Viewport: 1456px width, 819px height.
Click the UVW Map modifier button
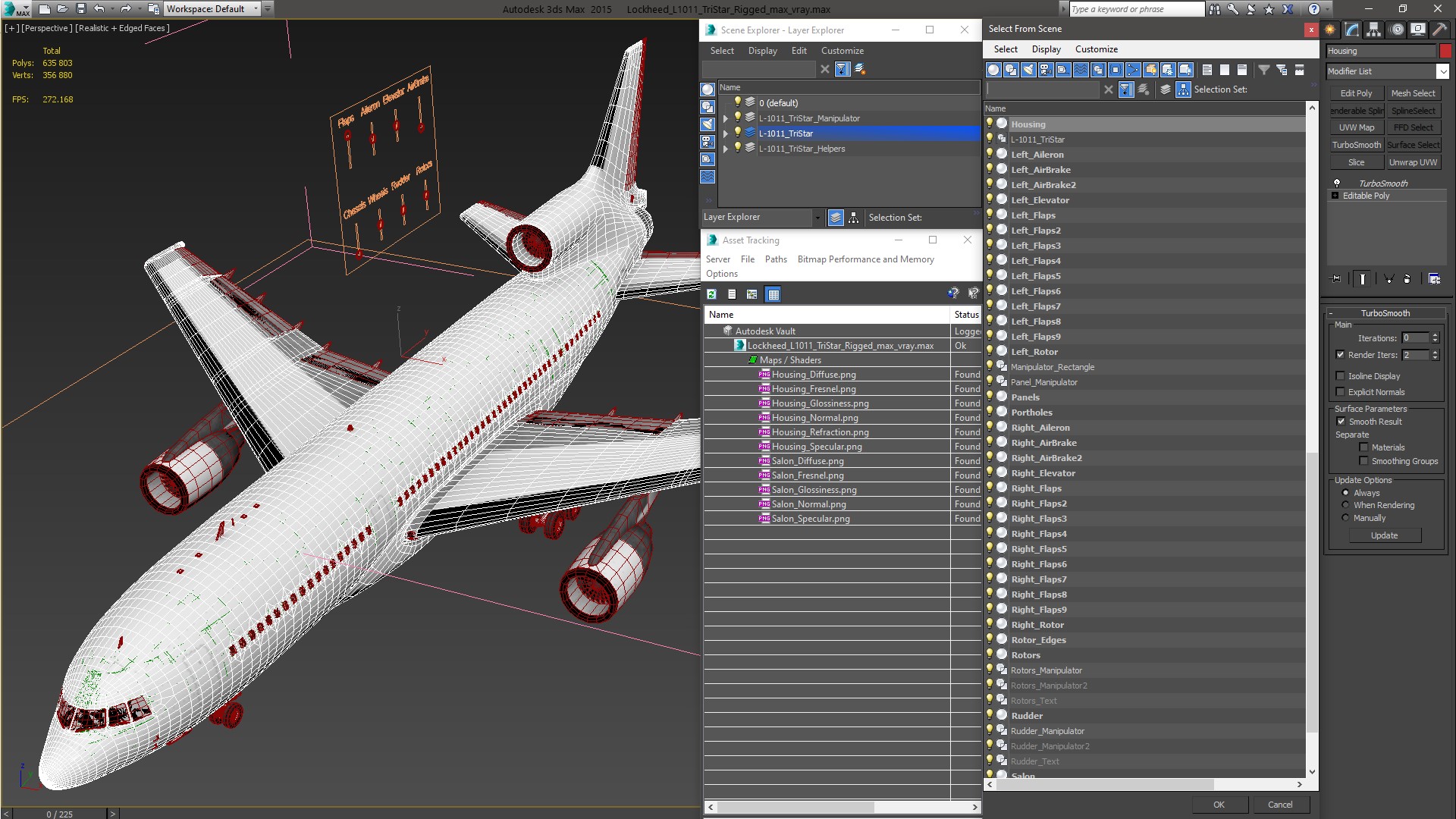tap(1356, 127)
